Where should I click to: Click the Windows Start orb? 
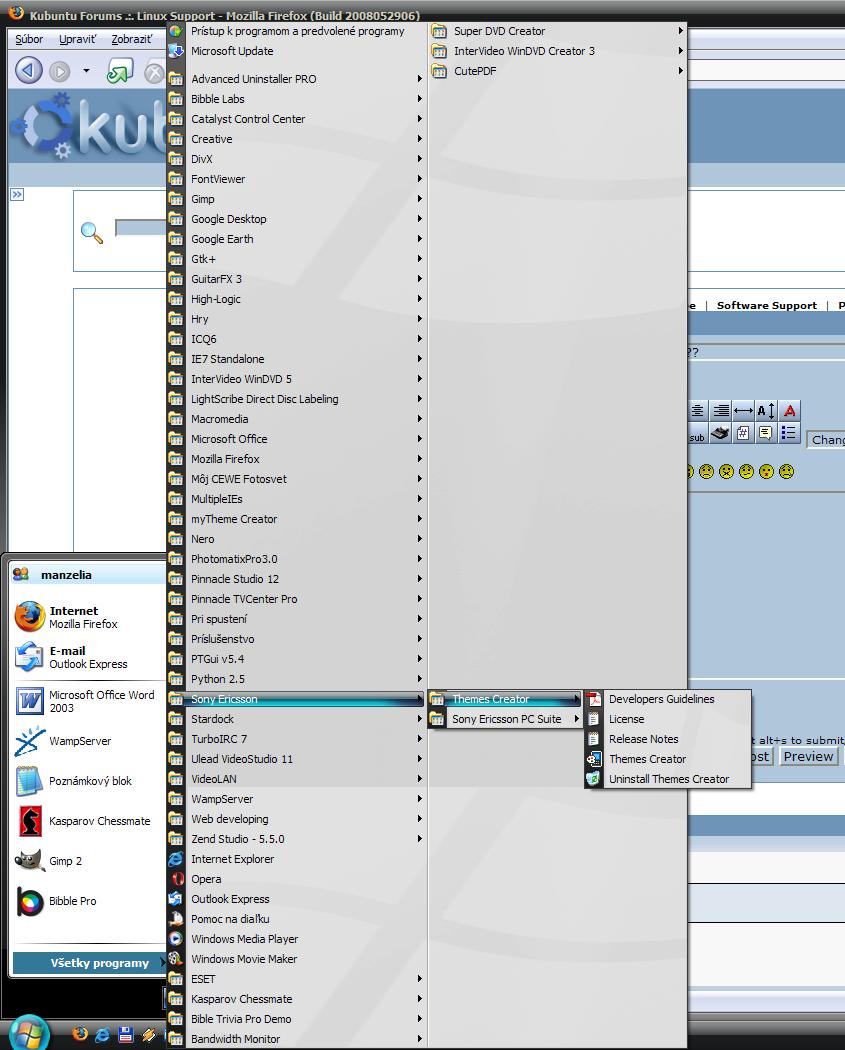click(27, 1032)
